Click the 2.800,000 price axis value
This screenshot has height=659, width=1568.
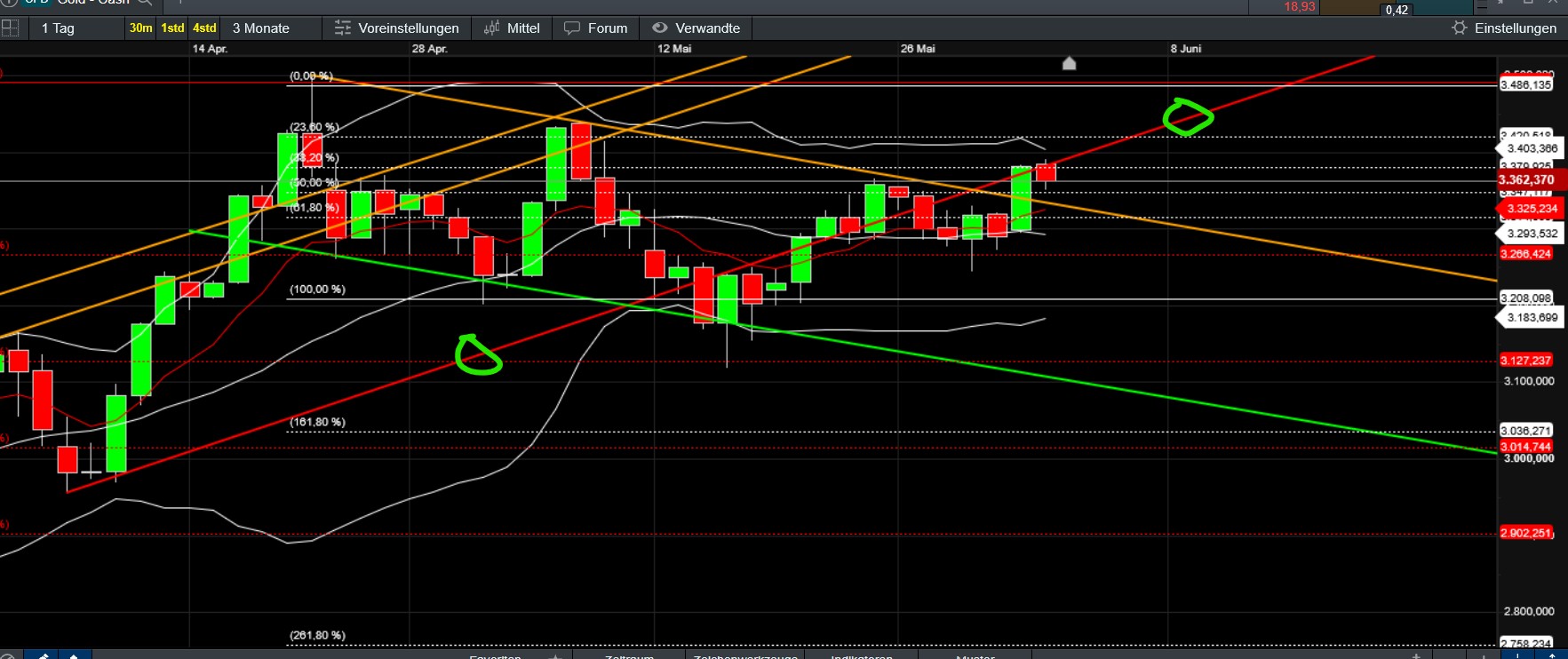(1529, 611)
